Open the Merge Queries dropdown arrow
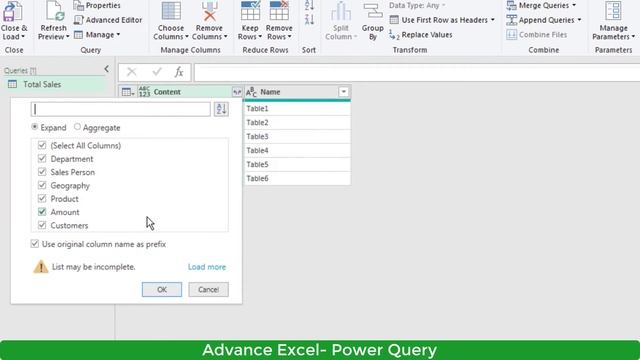640x360 pixels. (x=574, y=5)
